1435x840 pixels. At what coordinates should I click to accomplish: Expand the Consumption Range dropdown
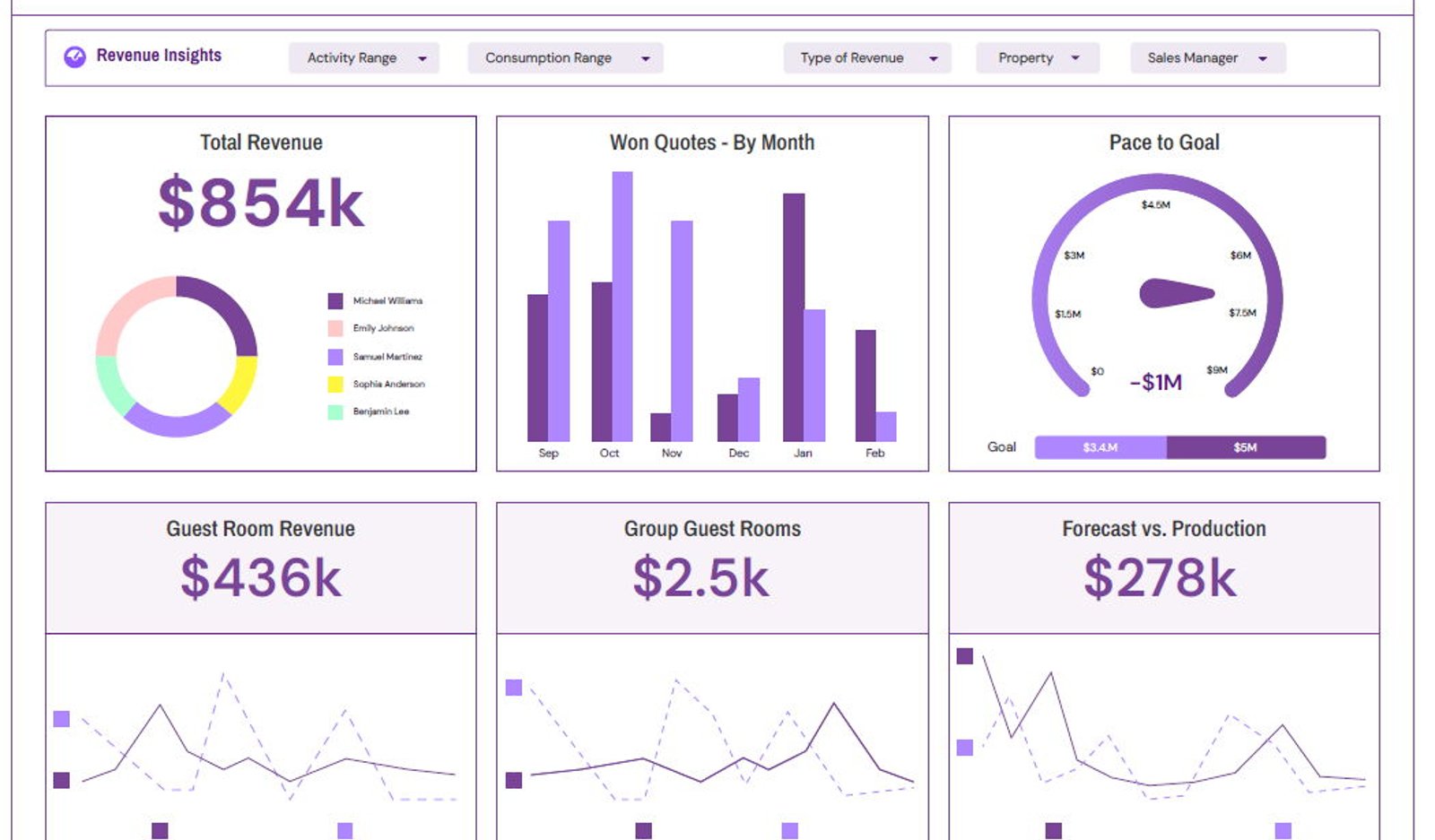(x=565, y=57)
